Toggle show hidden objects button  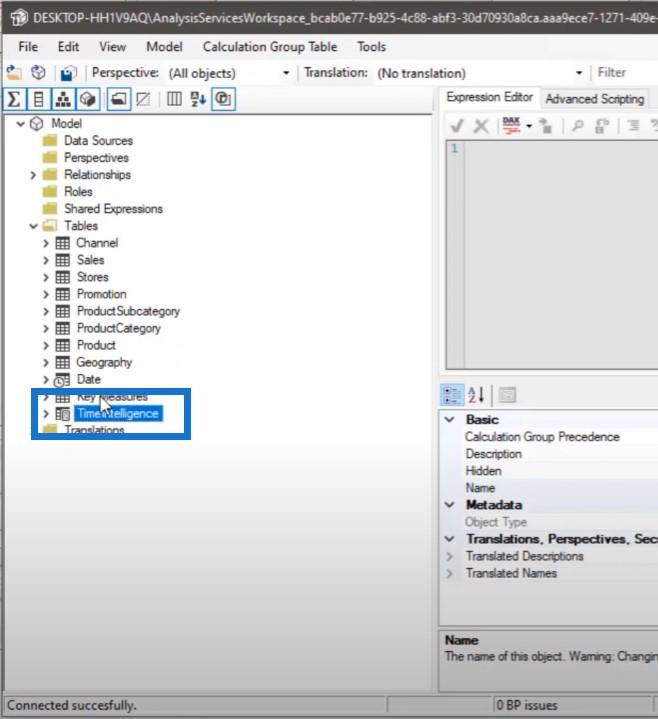144,99
